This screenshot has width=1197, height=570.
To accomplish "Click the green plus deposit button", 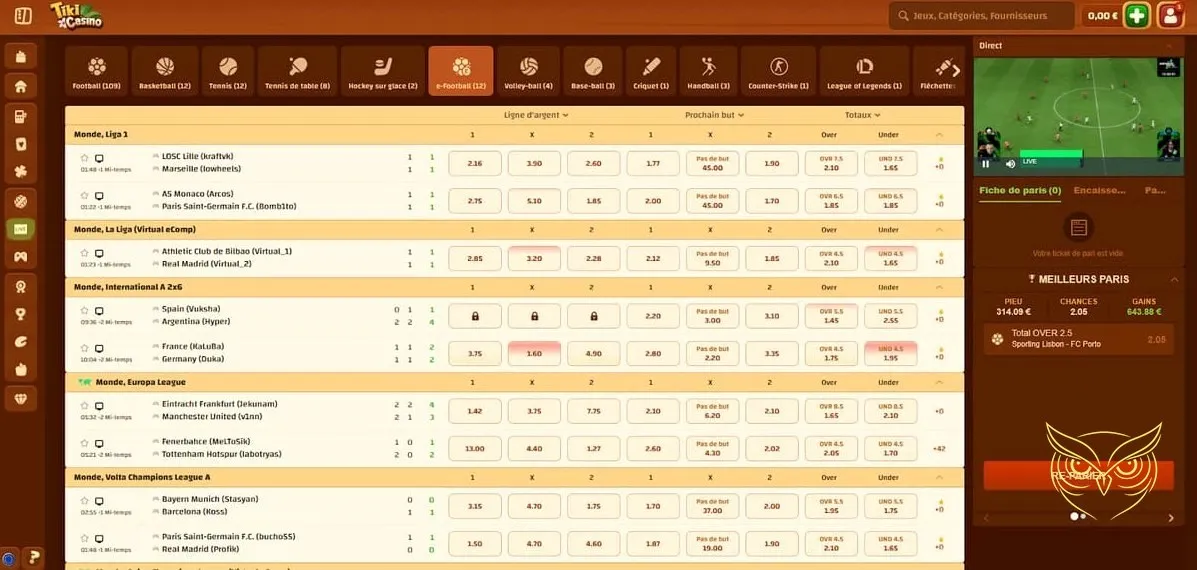I will click(1137, 15).
